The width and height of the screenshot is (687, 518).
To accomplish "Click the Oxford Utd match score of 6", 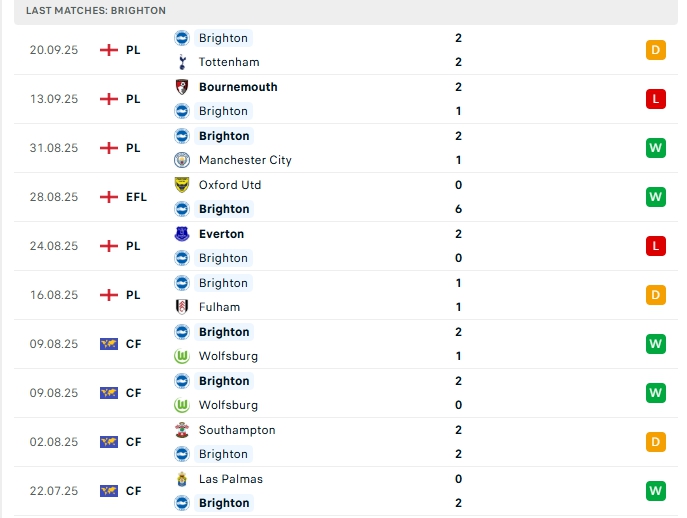I will pyautogui.click(x=458, y=209).
